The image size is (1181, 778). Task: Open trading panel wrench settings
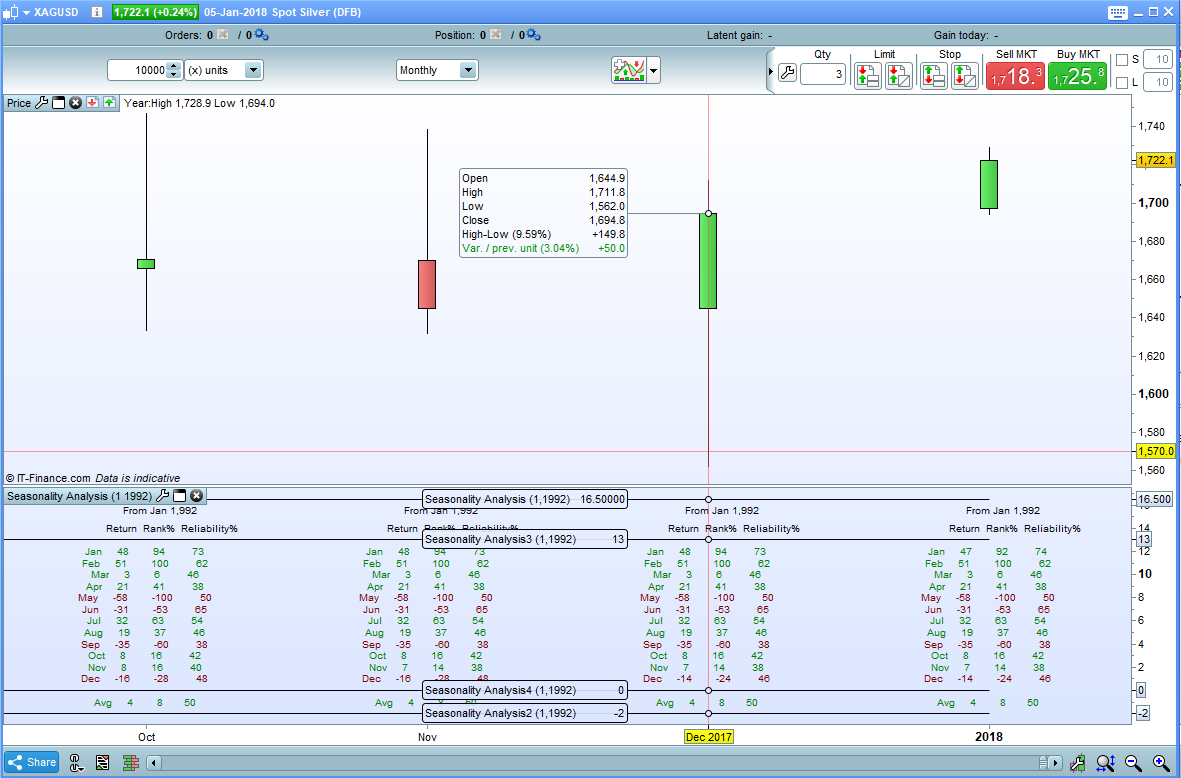tap(787, 74)
